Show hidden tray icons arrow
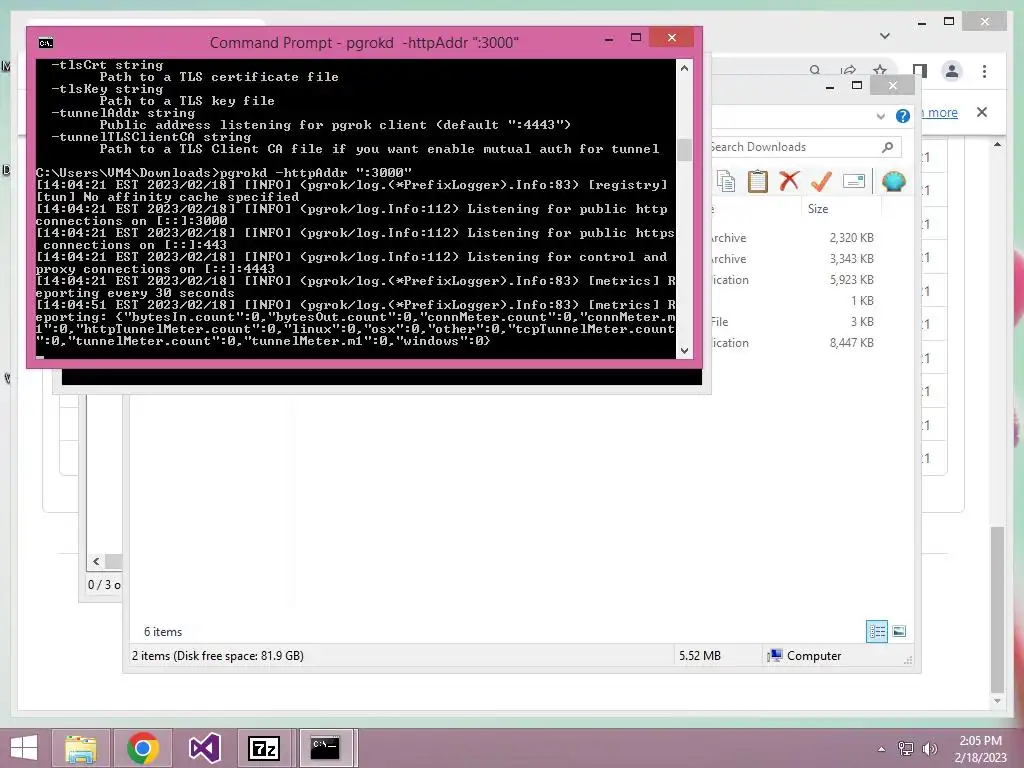The width and height of the screenshot is (1024, 768). [x=881, y=749]
